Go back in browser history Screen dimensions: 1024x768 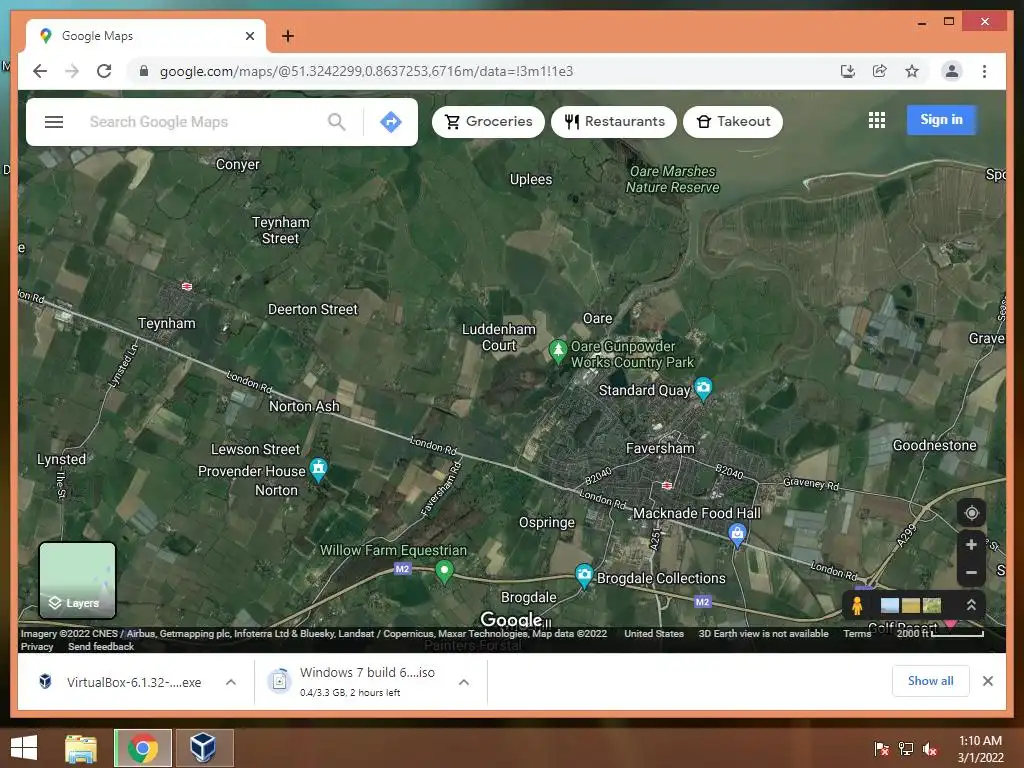click(x=40, y=71)
